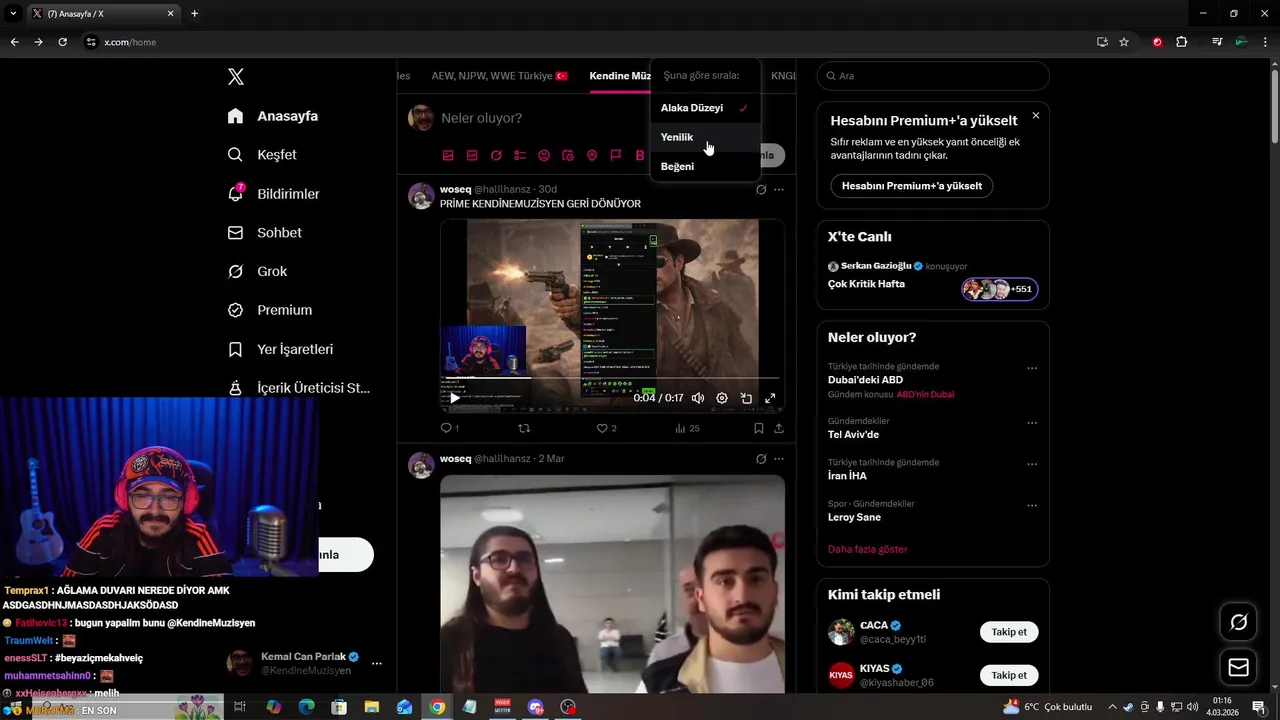Click Daha fazla göster link

click(x=867, y=549)
